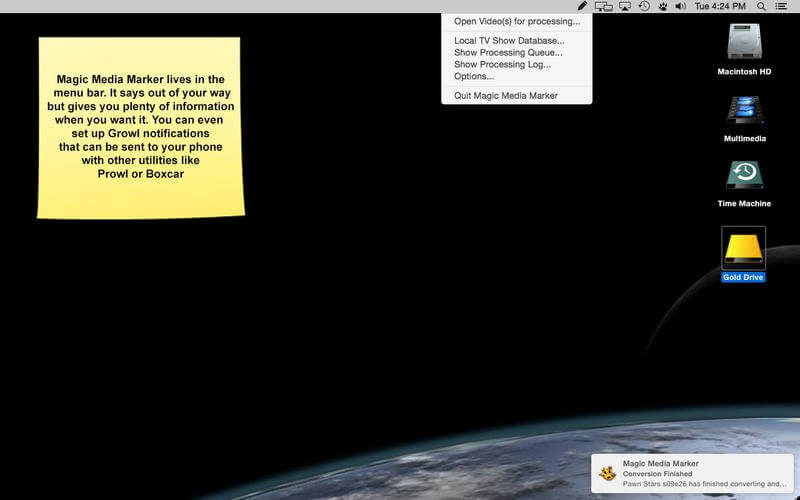Select Show Processing Log...

coord(517,64)
